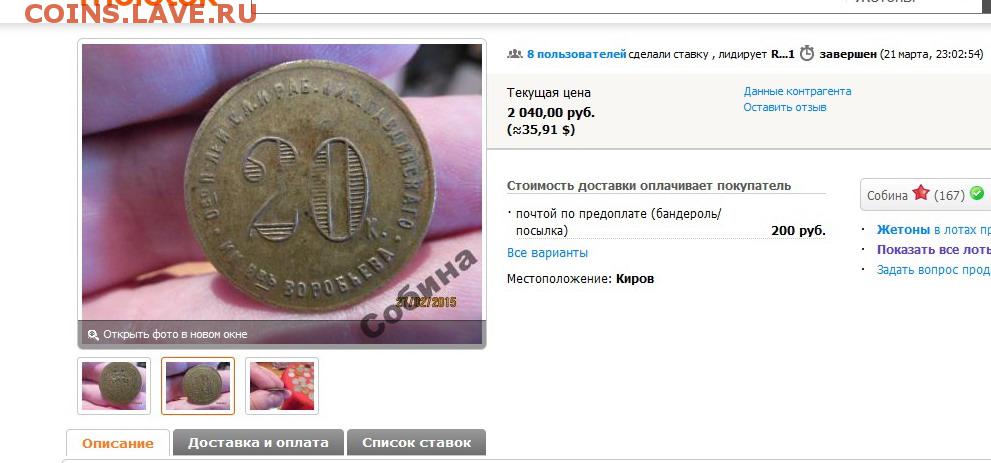
Task: Switch to Описание tab
Action: [x=118, y=443]
